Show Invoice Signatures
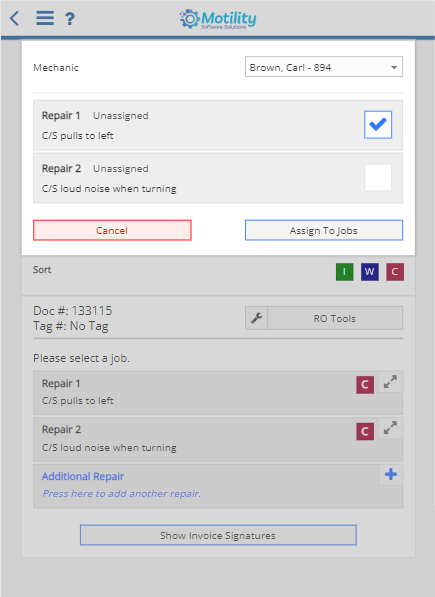The height and width of the screenshot is (597, 435). pyautogui.click(x=218, y=535)
